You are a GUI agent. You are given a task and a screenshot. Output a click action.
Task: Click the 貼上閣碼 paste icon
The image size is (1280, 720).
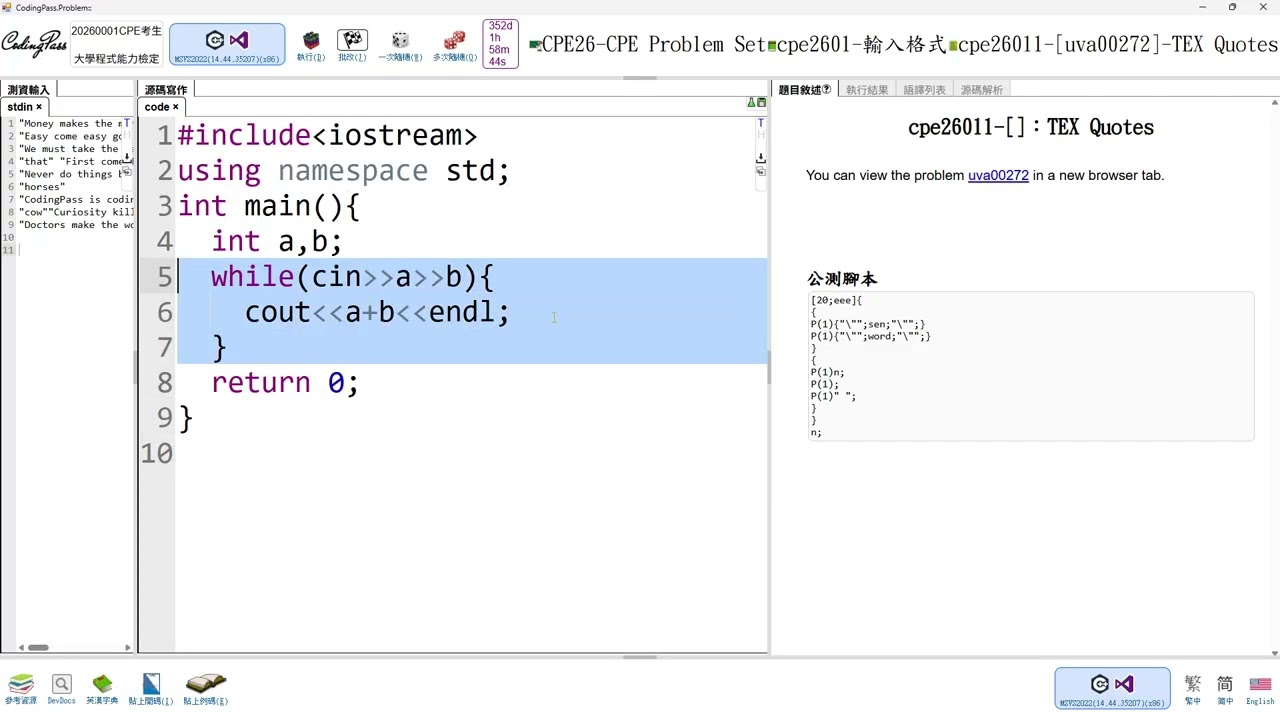[x=151, y=688]
